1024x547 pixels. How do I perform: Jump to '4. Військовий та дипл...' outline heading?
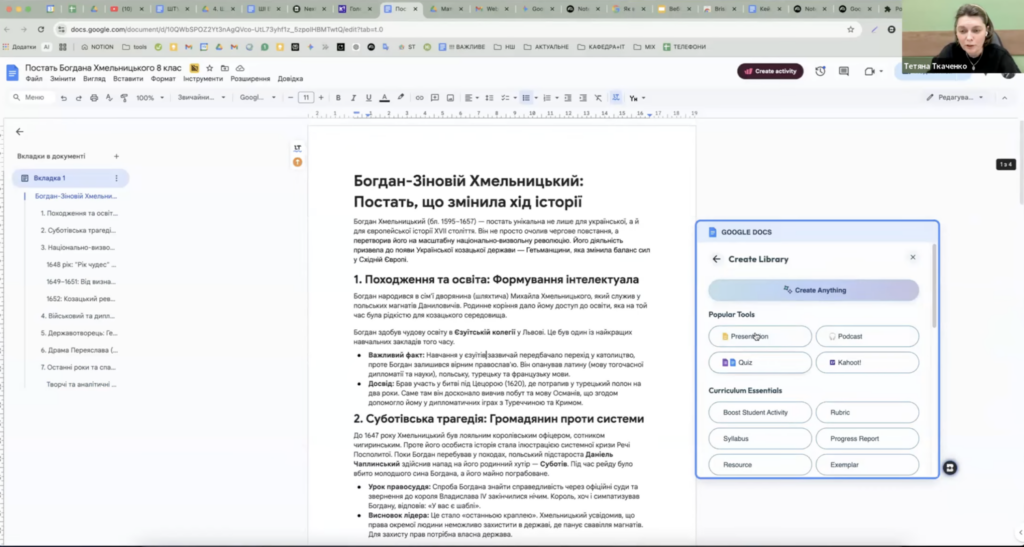78,316
